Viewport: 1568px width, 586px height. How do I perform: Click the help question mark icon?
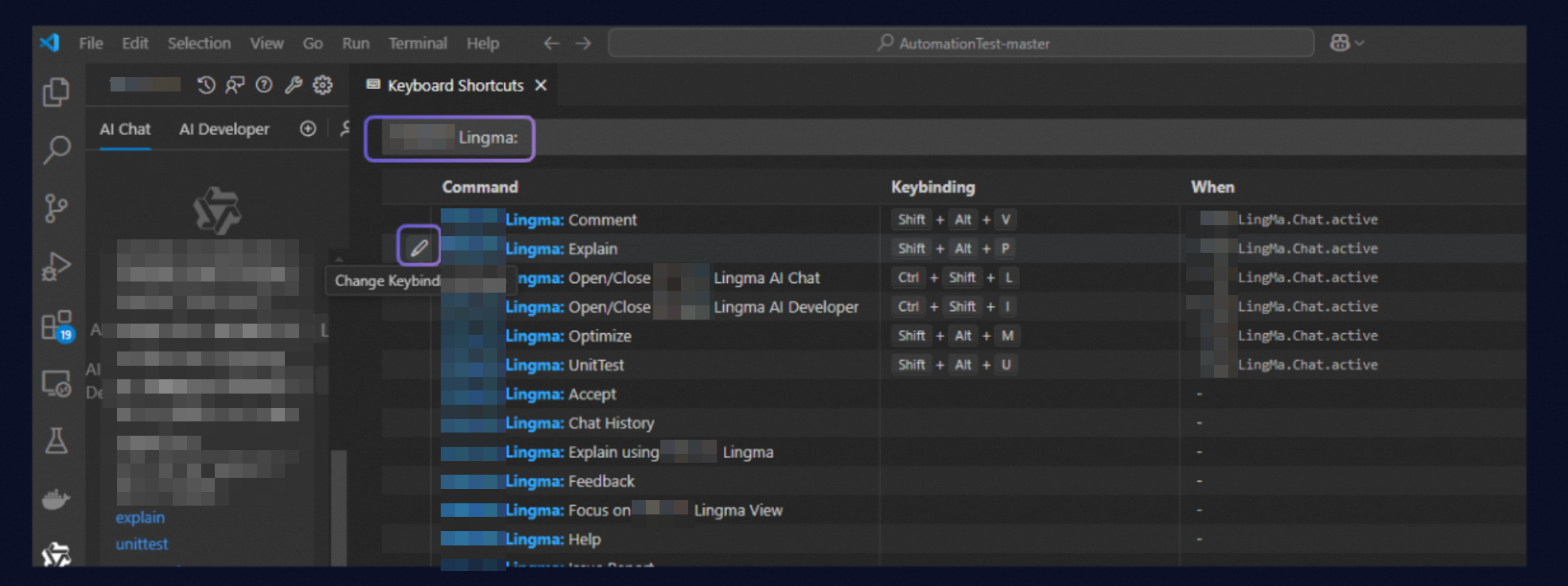tap(264, 85)
